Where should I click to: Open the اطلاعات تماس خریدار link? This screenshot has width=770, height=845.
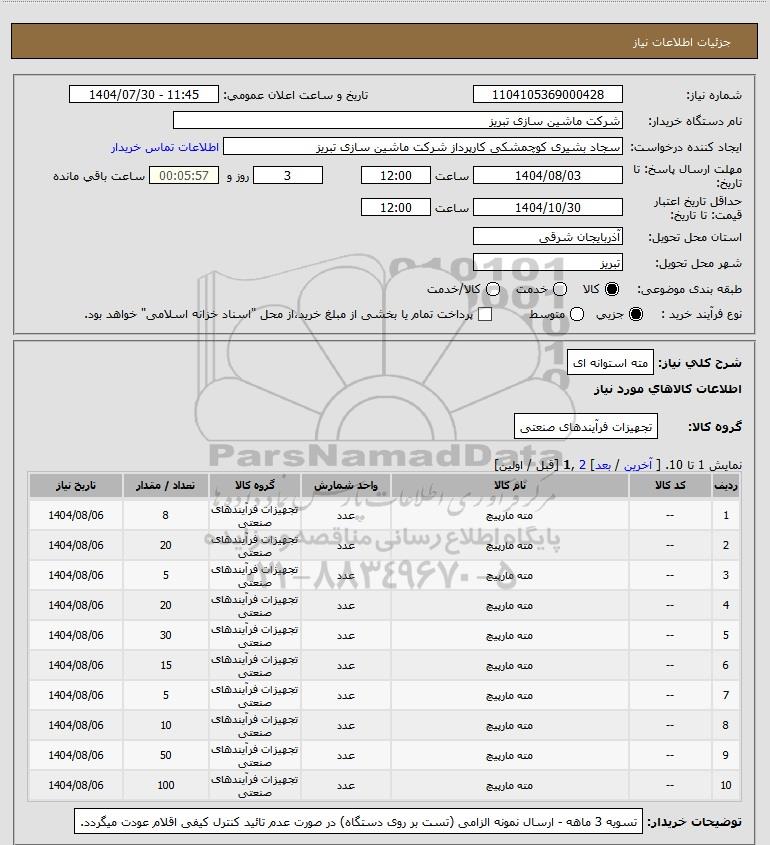165,147
